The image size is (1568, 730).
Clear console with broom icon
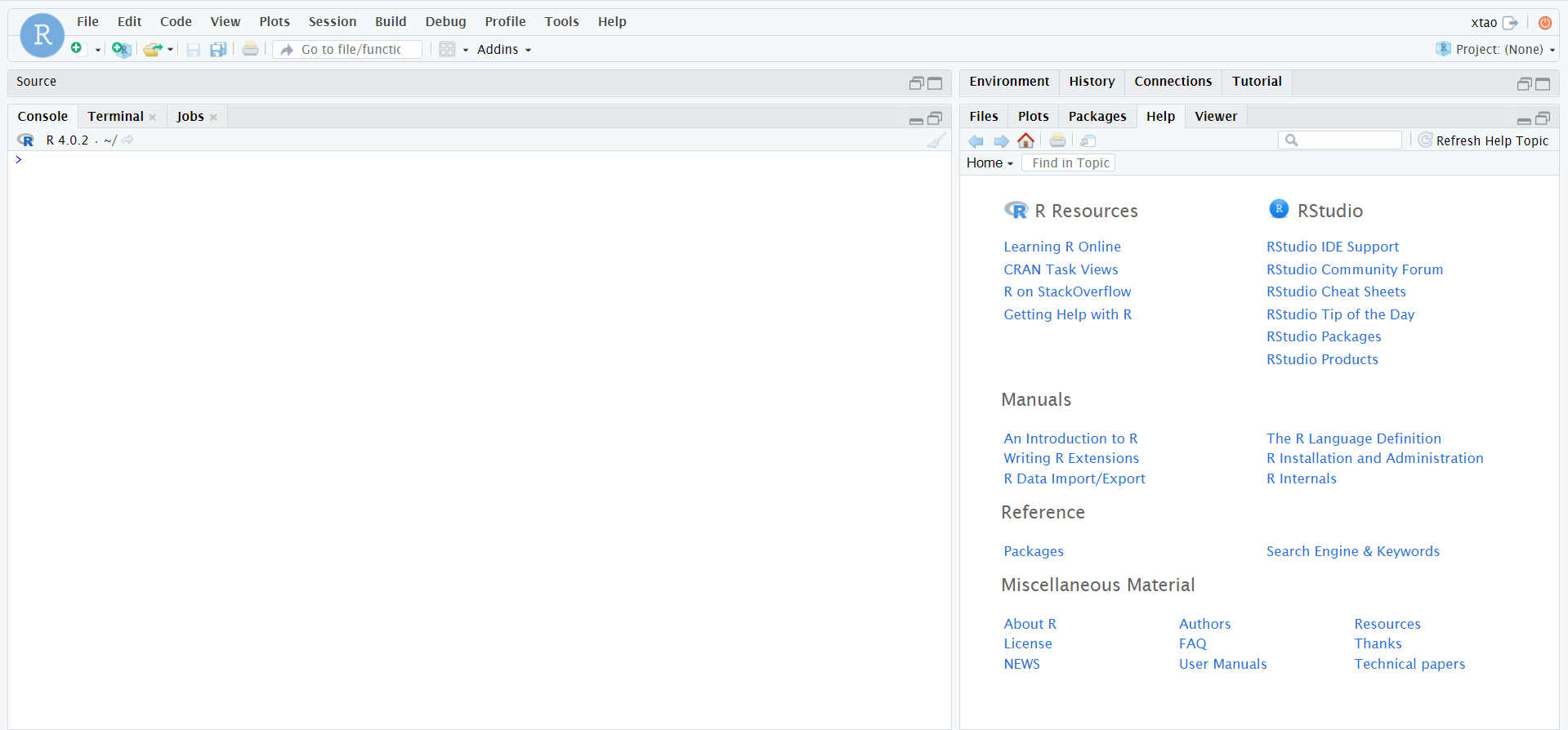936,140
